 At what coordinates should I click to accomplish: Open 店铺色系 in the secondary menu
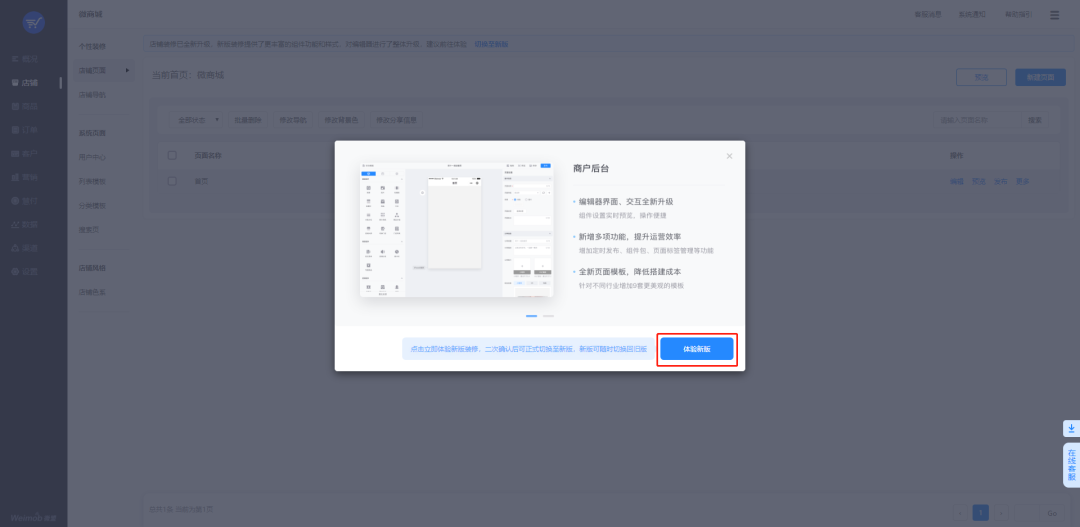coord(92,292)
